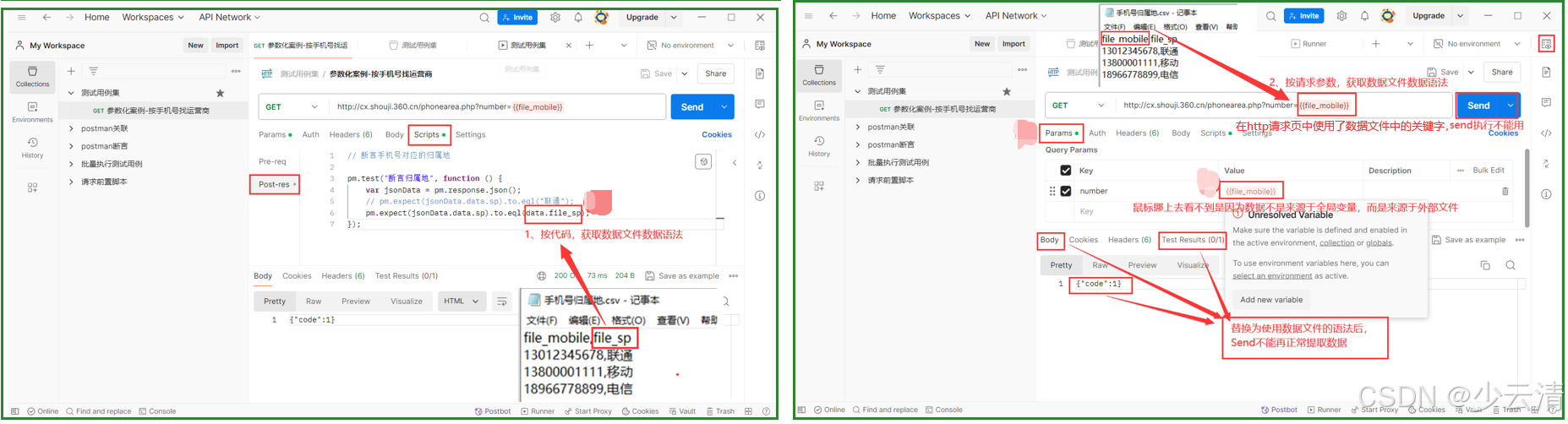1568x424 pixels.
Task: Open No environment selector in left window
Action: tap(691, 45)
